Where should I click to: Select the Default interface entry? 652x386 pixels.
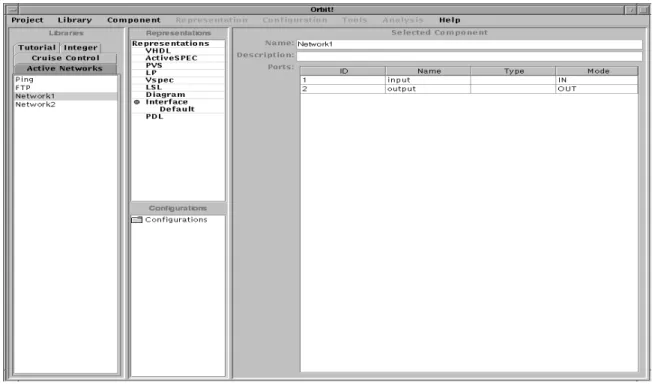click(x=177, y=109)
